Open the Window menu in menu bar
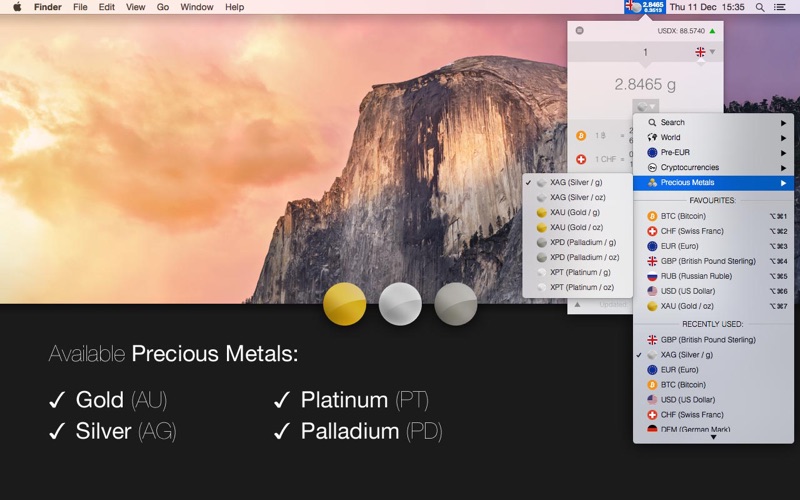 pos(196,7)
